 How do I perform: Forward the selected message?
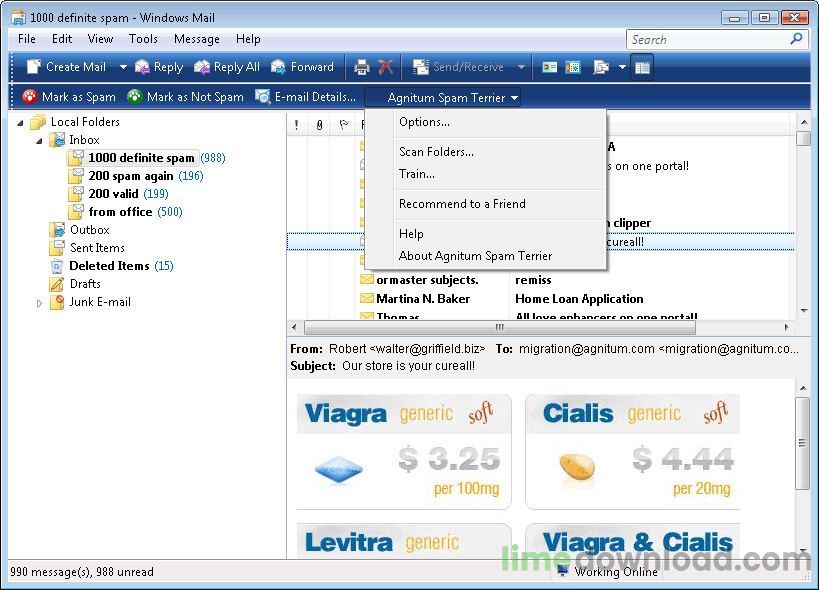(x=302, y=67)
